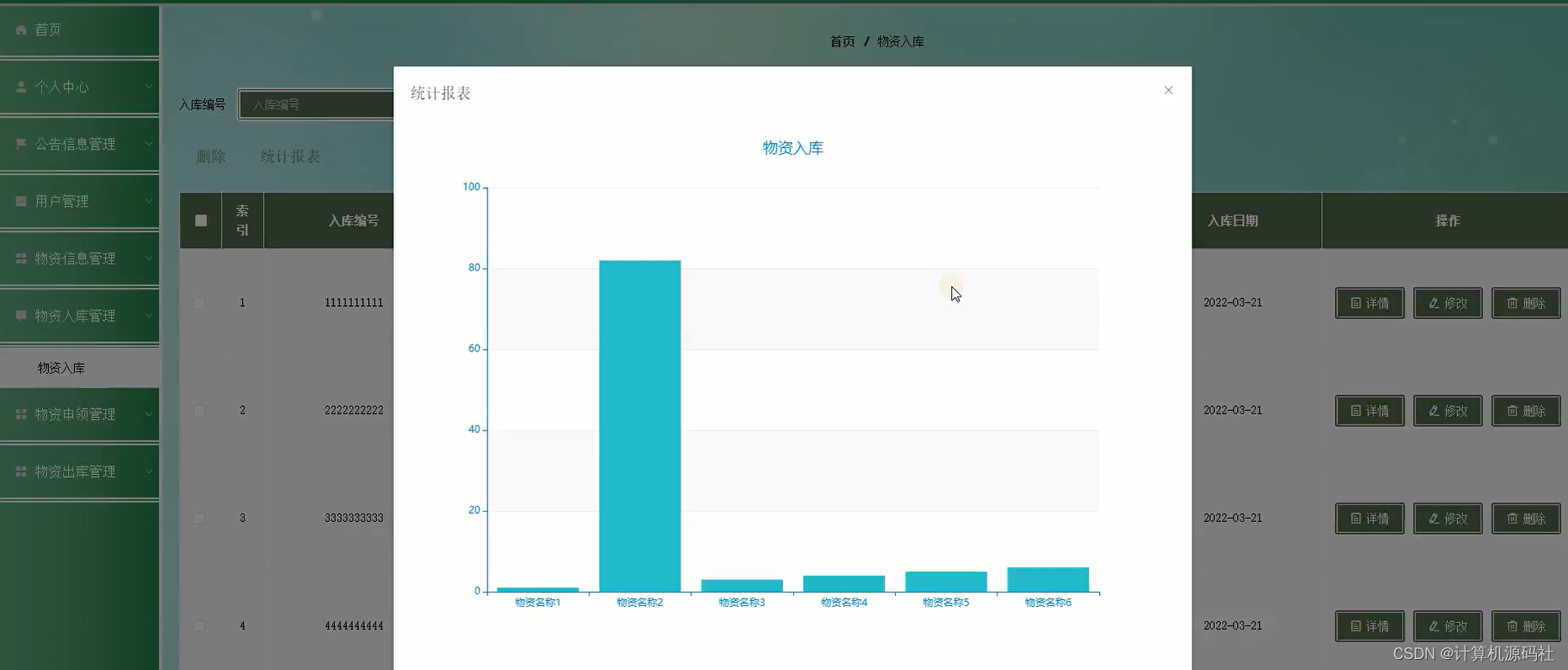The image size is (1568, 670).
Task: Click 首页 in the breadcrumb
Action: [842, 41]
